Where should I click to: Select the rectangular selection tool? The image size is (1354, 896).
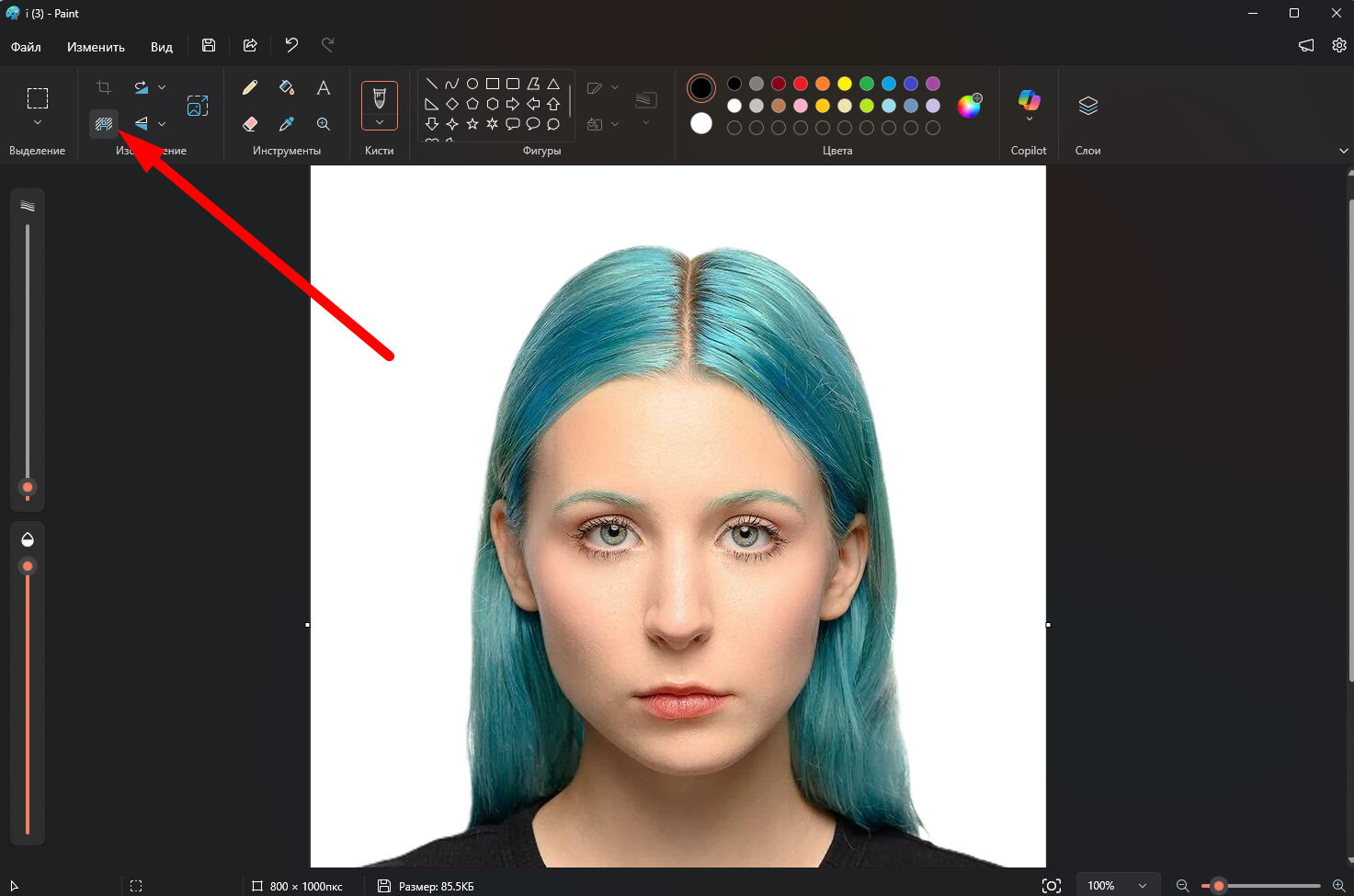tap(38, 97)
